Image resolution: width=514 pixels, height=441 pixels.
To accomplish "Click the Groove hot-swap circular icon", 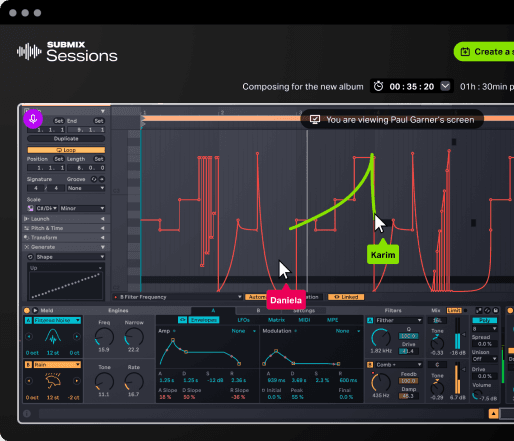I will pos(94,179).
